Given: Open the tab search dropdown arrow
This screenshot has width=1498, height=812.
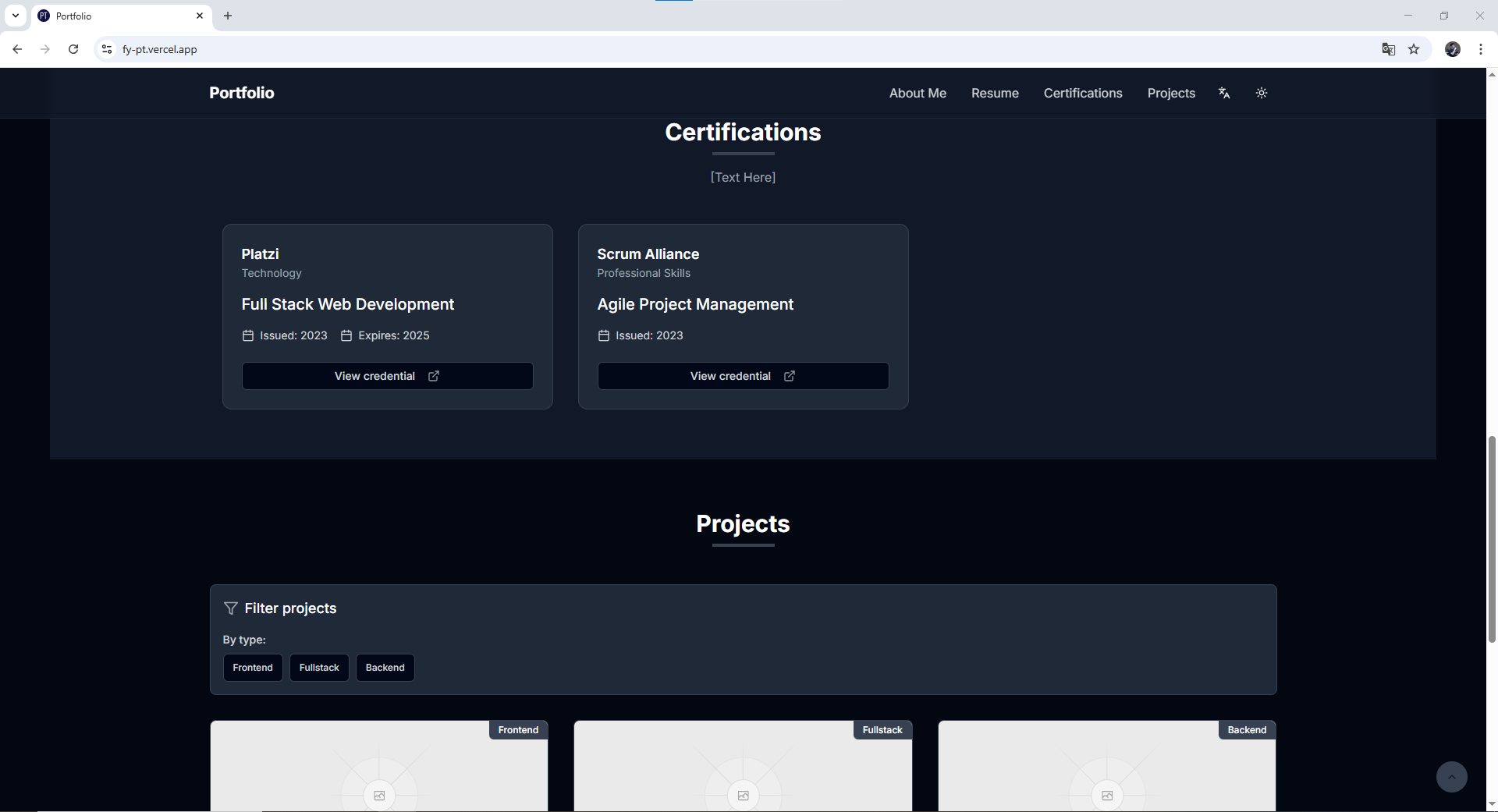Looking at the screenshot, I should coord(16,16).
